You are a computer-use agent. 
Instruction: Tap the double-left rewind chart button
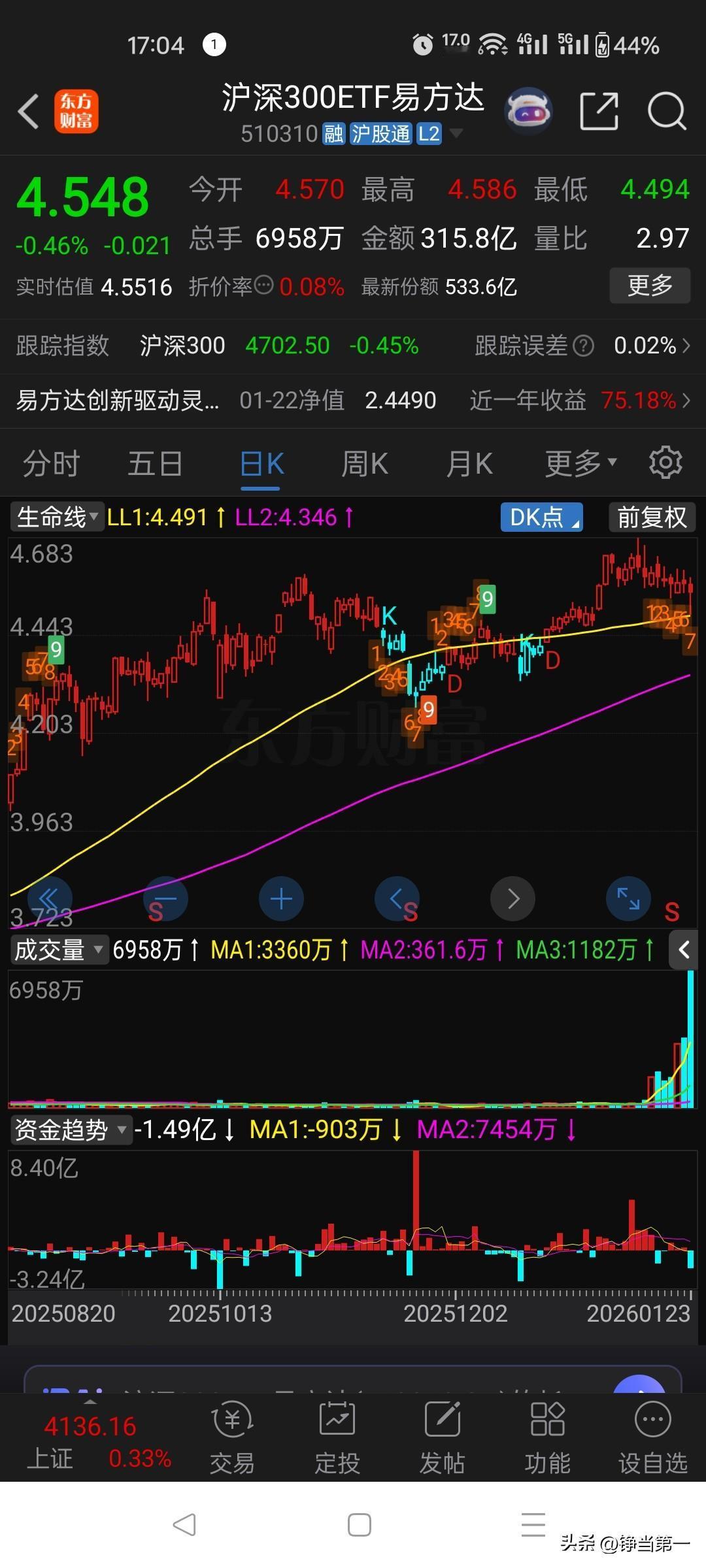tap(50, 899)
